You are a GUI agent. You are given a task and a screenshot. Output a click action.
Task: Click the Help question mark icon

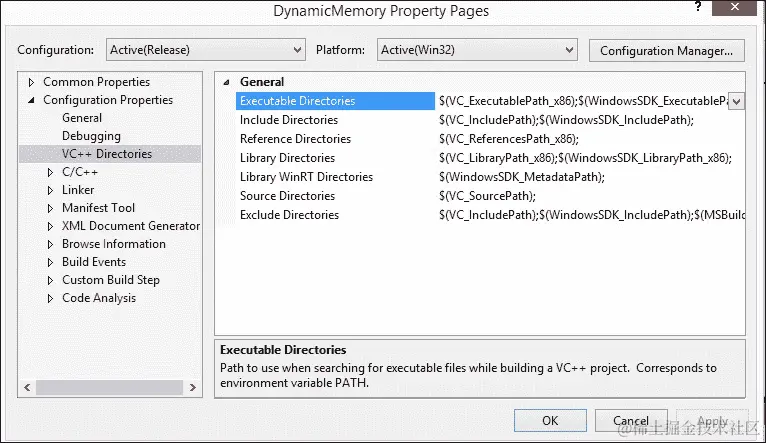[698, 7]
